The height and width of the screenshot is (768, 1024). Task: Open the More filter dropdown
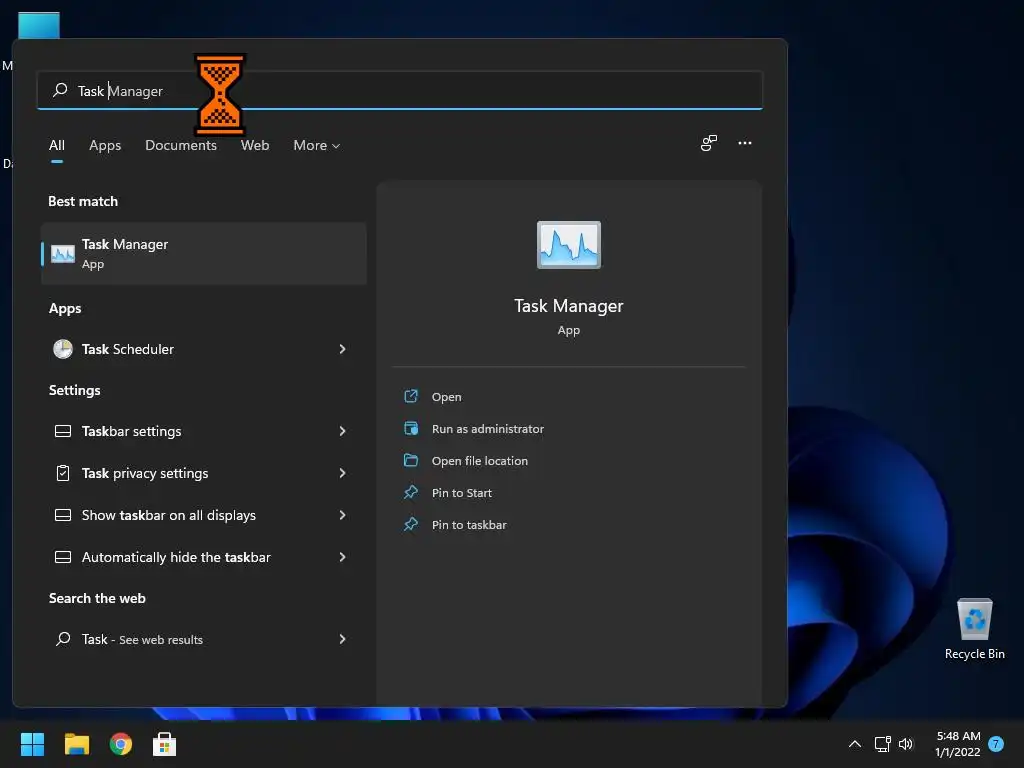pos(317,145)
